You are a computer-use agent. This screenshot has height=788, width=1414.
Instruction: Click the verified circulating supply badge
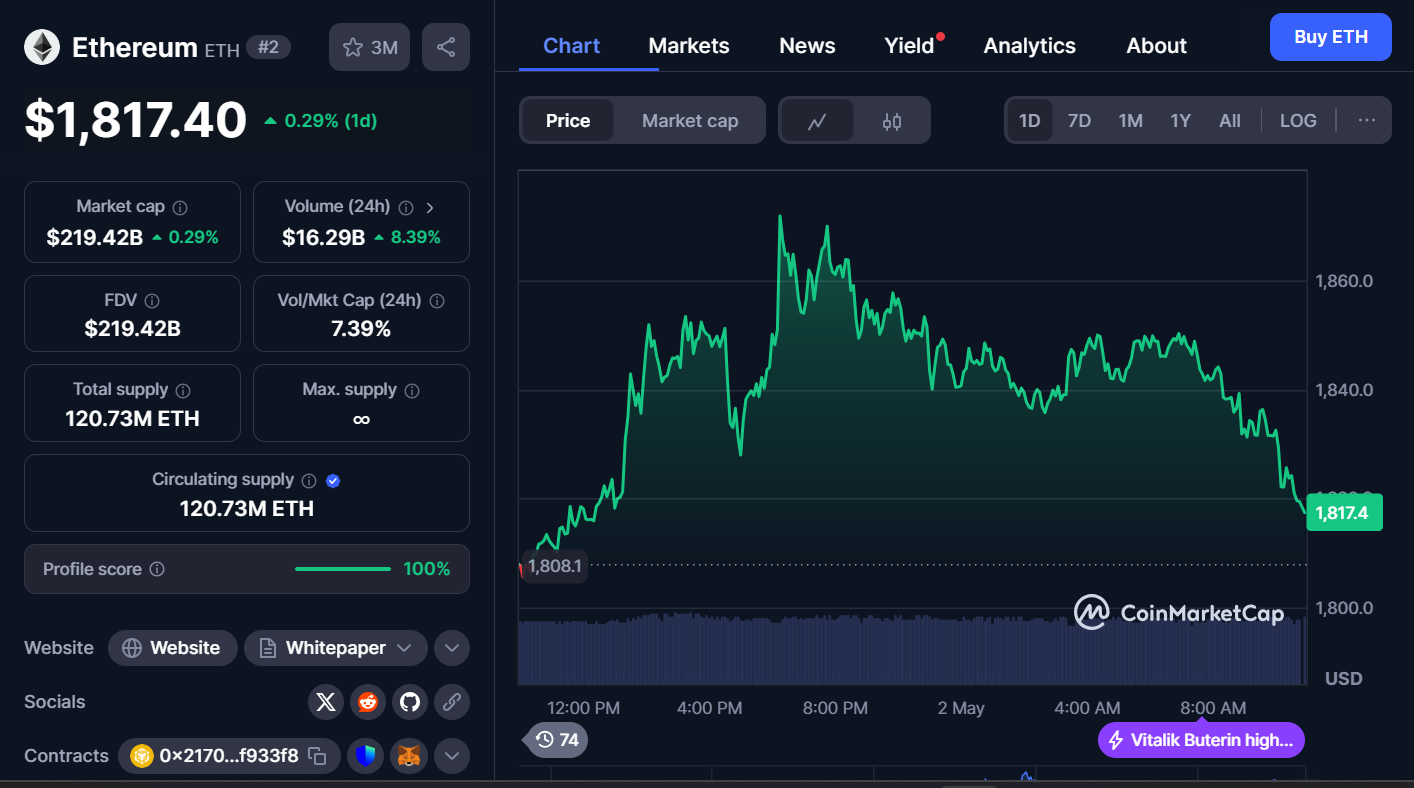(333, 480)
